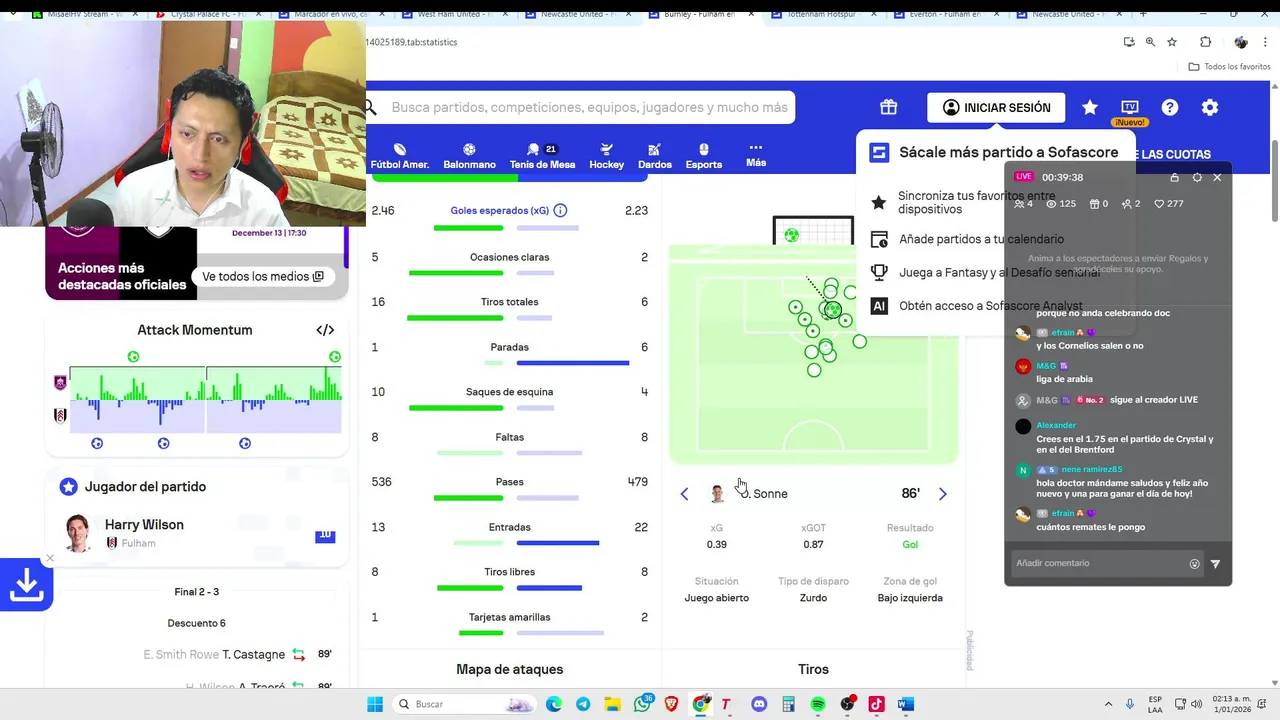Send the chat comment

1215,564
